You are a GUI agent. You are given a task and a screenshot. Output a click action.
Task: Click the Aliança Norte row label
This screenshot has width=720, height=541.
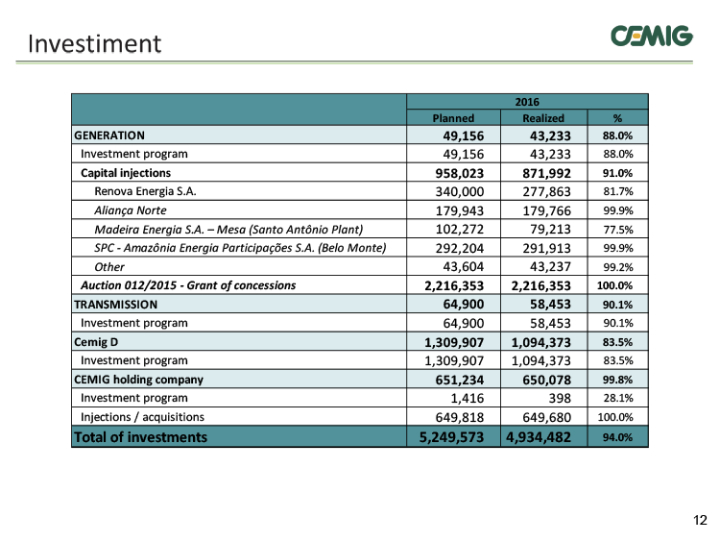[130, 210]
